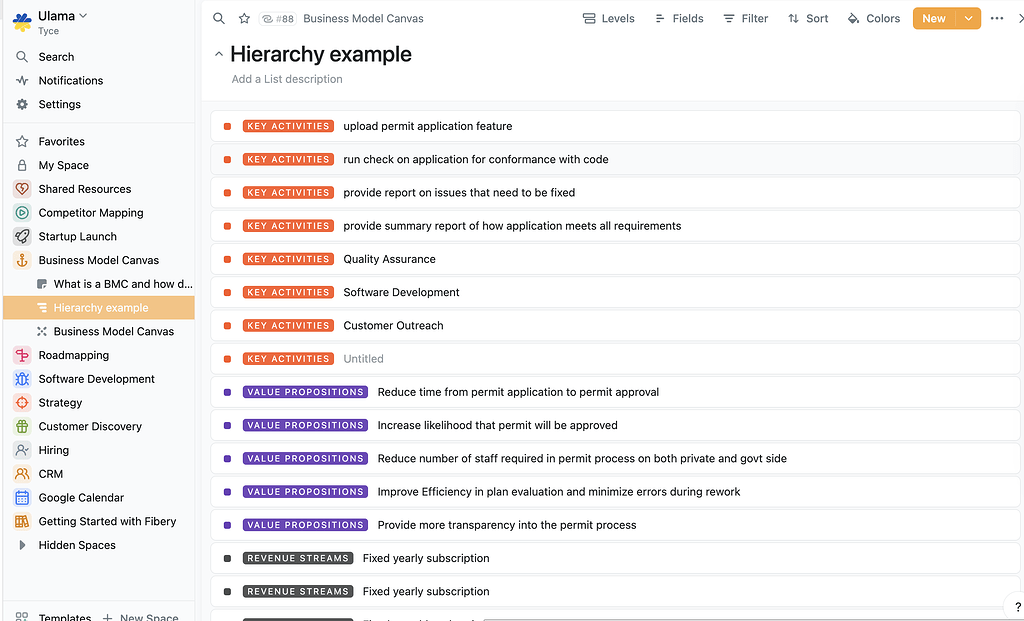Open the Levels menu
The width and height of the screenshot is (1024, 621).
(x=609, y=18)
